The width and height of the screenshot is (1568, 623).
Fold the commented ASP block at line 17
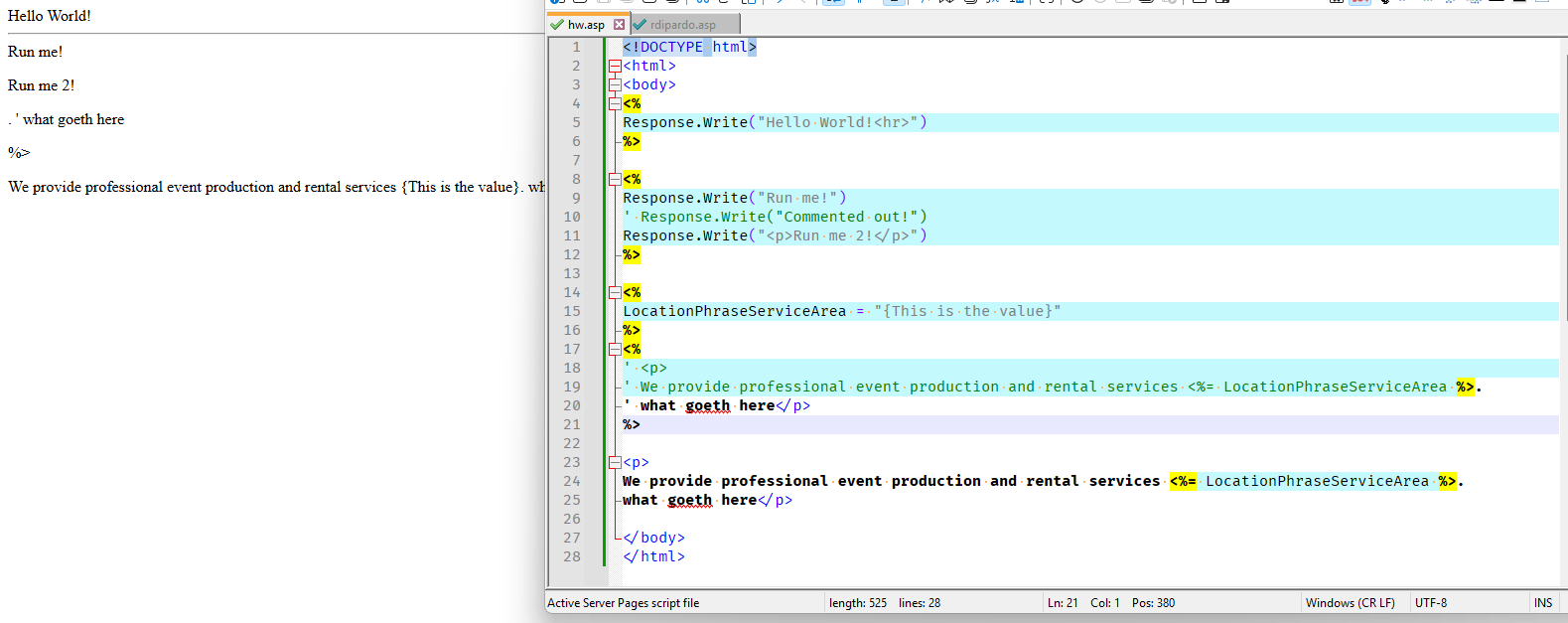pyautogui.click(x=615, y=350)
